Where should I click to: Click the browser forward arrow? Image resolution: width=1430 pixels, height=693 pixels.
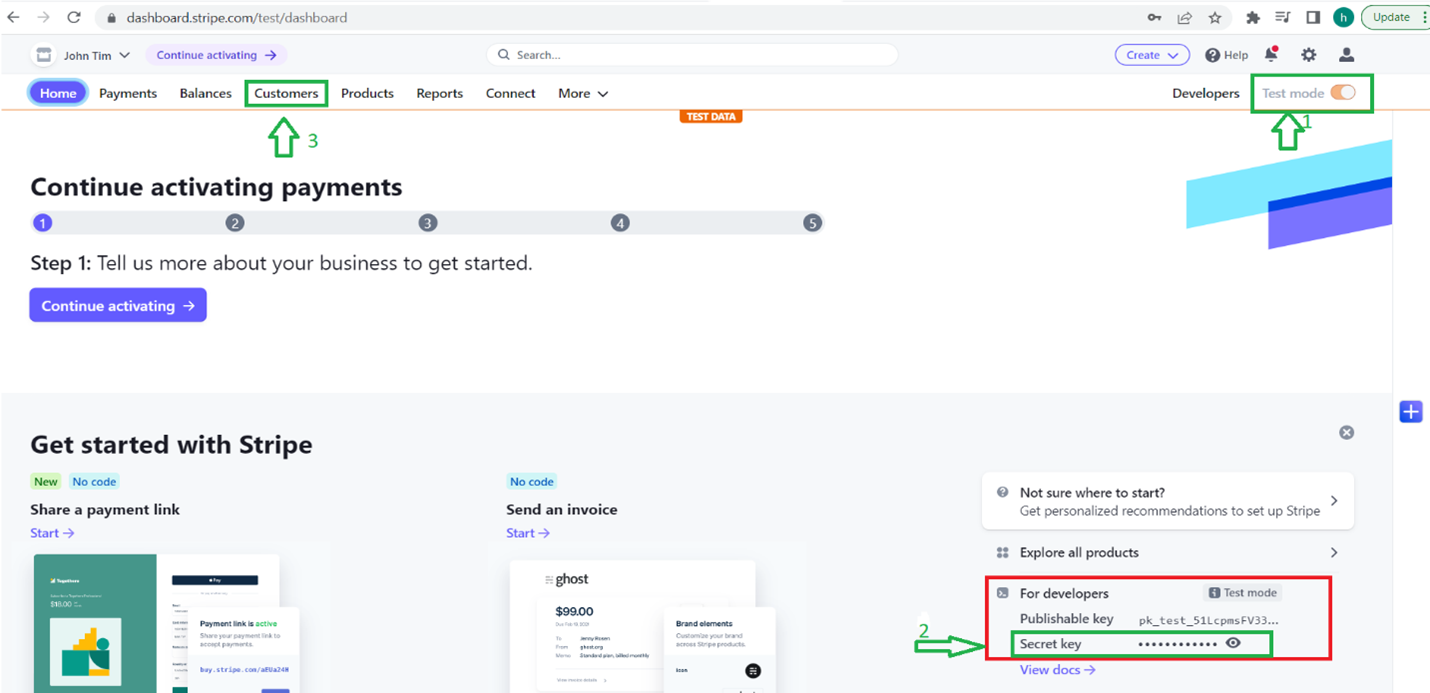click(x=43, y=18)
